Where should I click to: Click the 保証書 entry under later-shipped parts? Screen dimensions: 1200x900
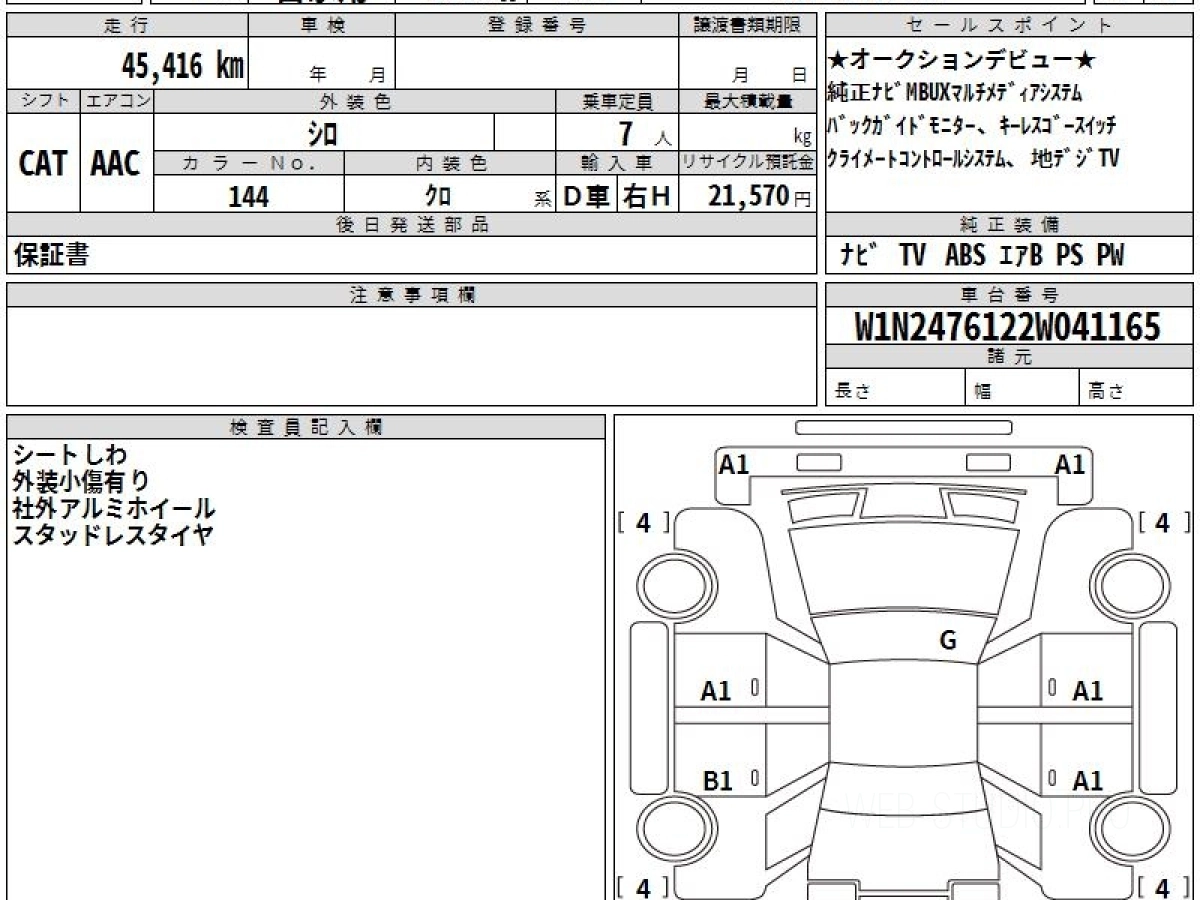pos(51,256)
